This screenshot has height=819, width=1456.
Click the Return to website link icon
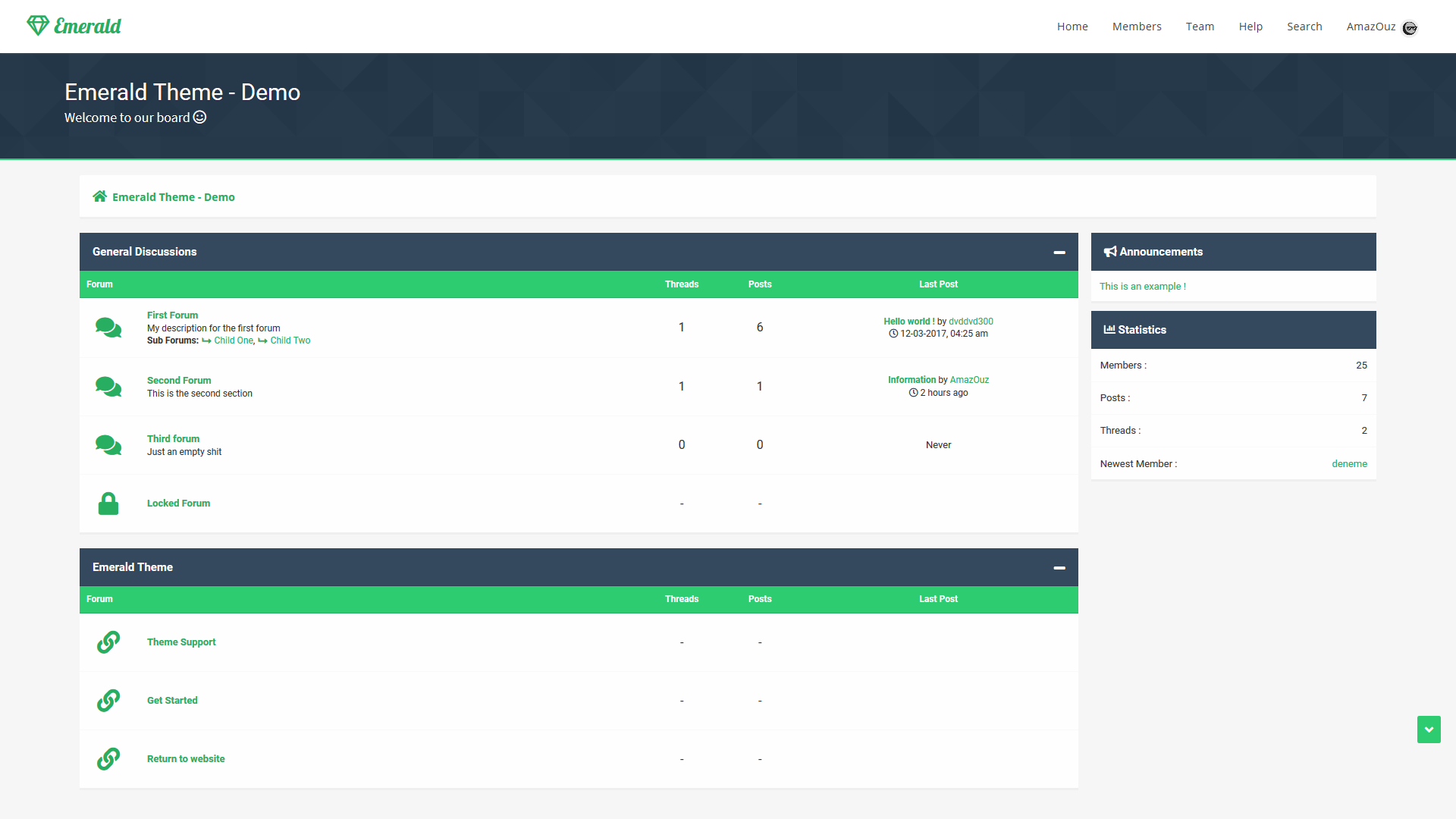pyautogui.click(x=108, y=759)
